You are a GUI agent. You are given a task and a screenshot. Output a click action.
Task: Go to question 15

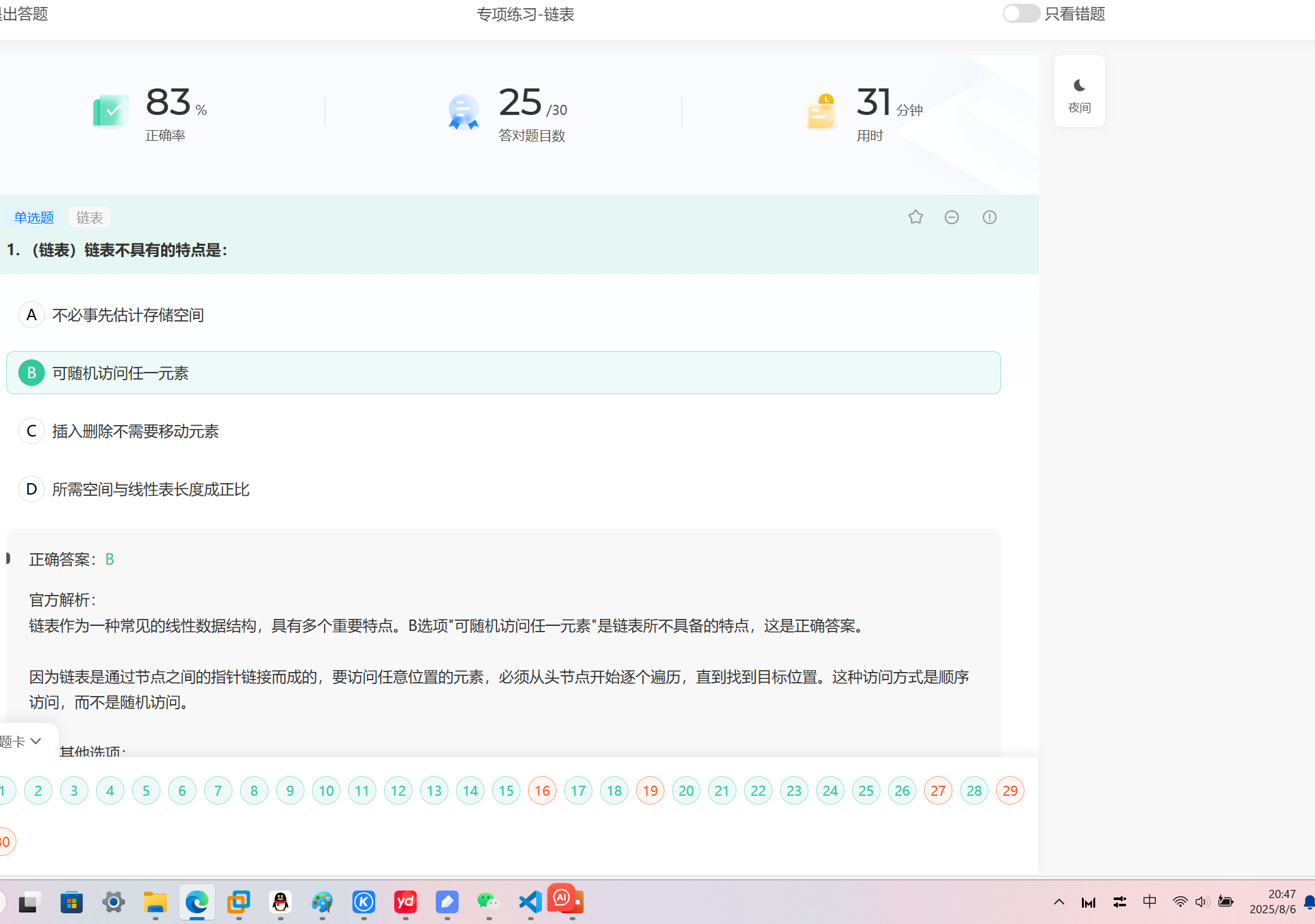click(506, 791)
